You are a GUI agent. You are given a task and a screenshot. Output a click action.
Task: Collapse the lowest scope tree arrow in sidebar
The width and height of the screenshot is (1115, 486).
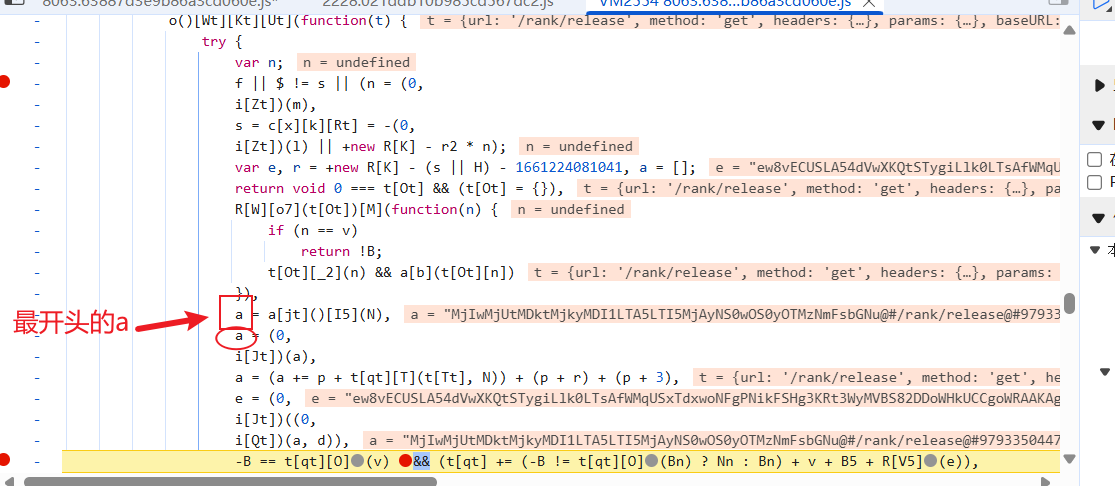coord(1104,371)
